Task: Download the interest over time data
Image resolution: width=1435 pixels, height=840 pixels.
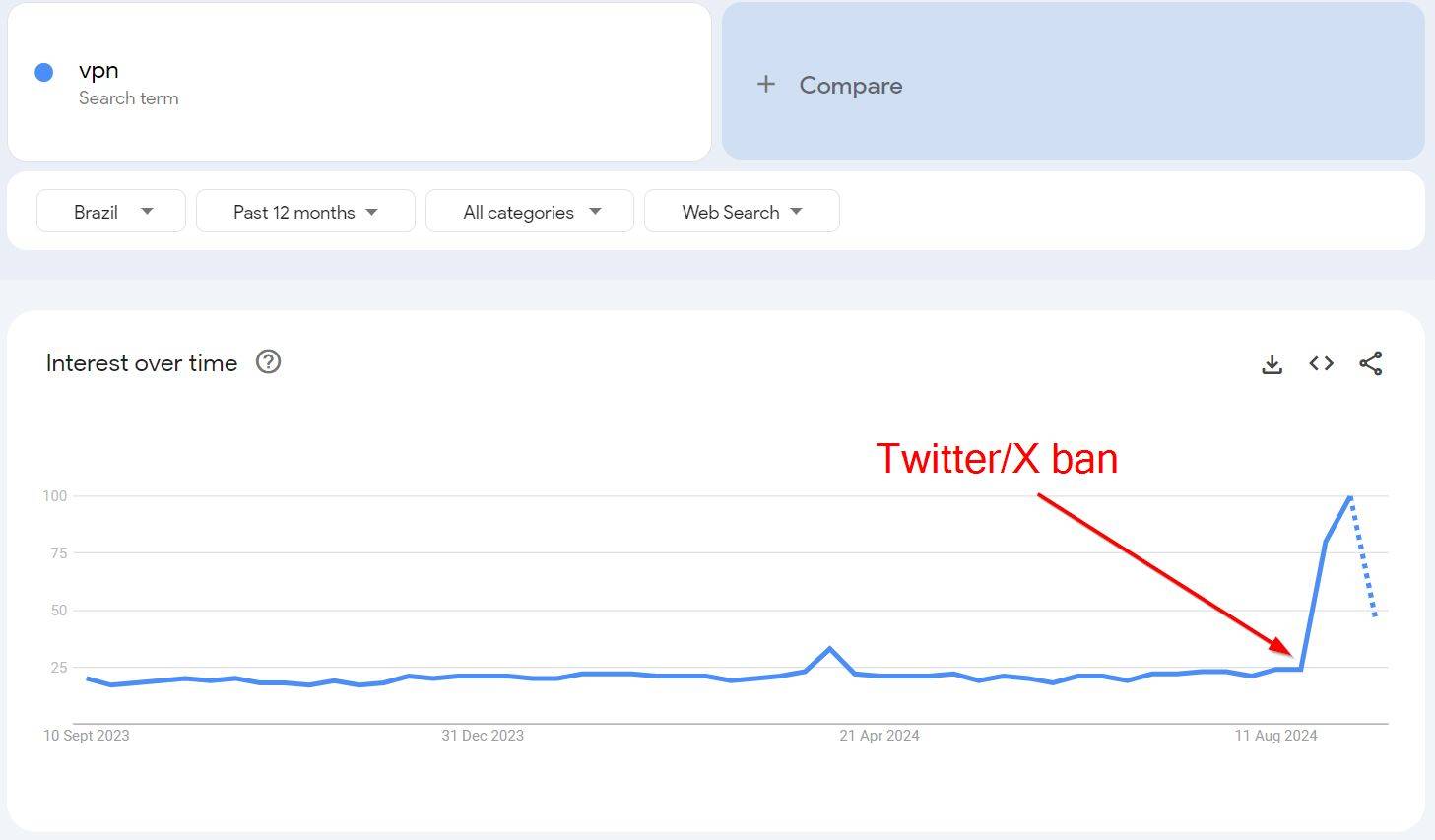Action: pos(1272,364)
